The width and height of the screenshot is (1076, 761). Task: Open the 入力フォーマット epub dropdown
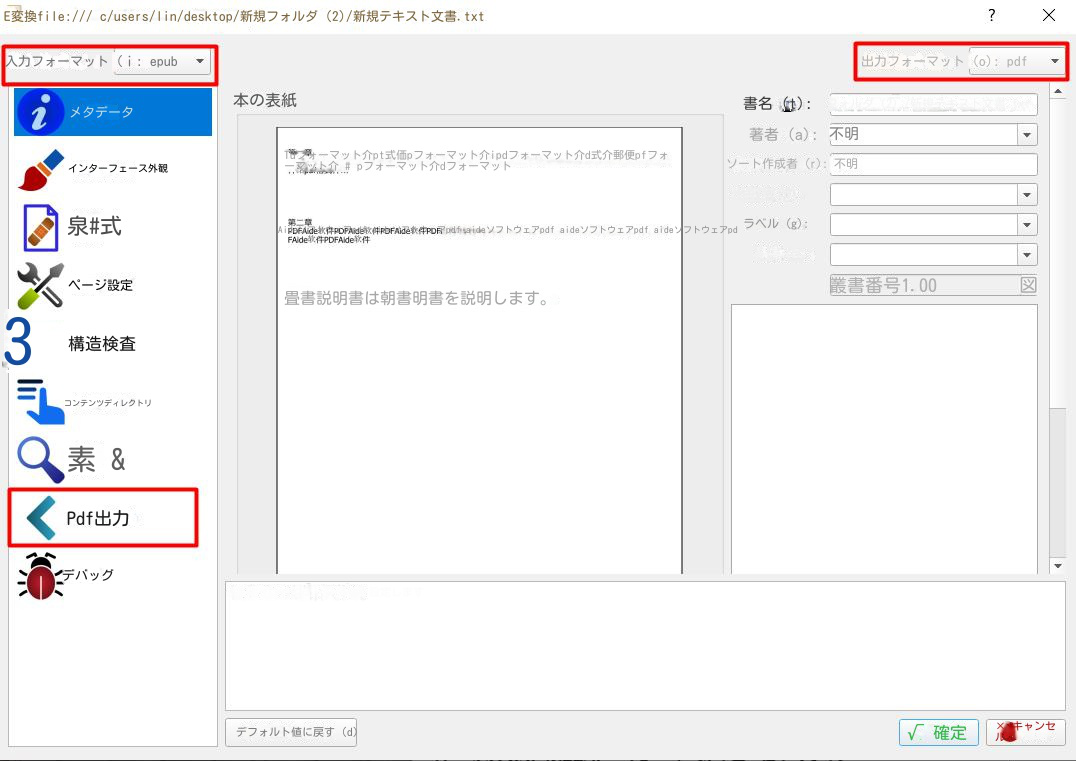pos(162,61)
